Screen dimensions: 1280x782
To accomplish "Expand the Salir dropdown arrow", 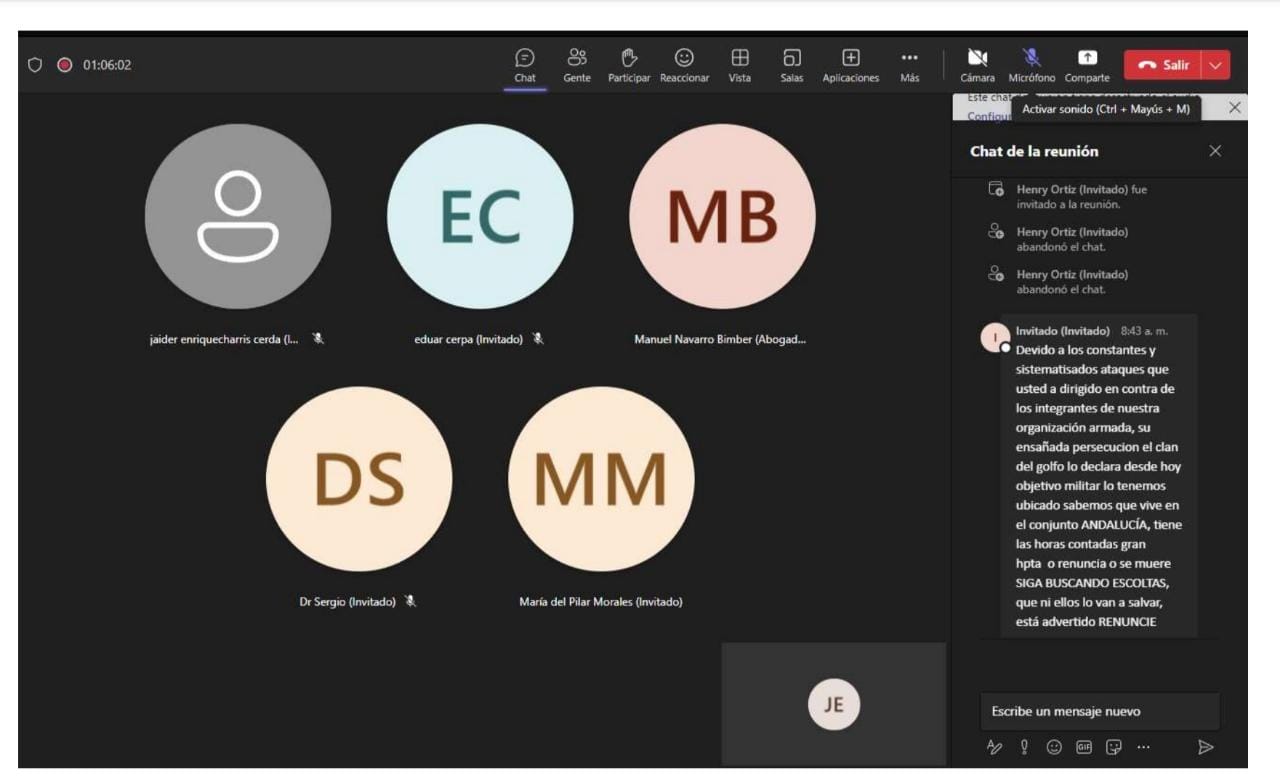I will point(1216,65).
